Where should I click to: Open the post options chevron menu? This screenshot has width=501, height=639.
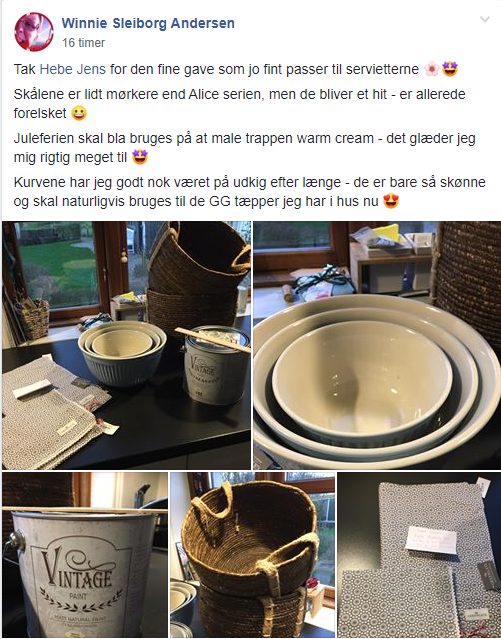(484, 19)
